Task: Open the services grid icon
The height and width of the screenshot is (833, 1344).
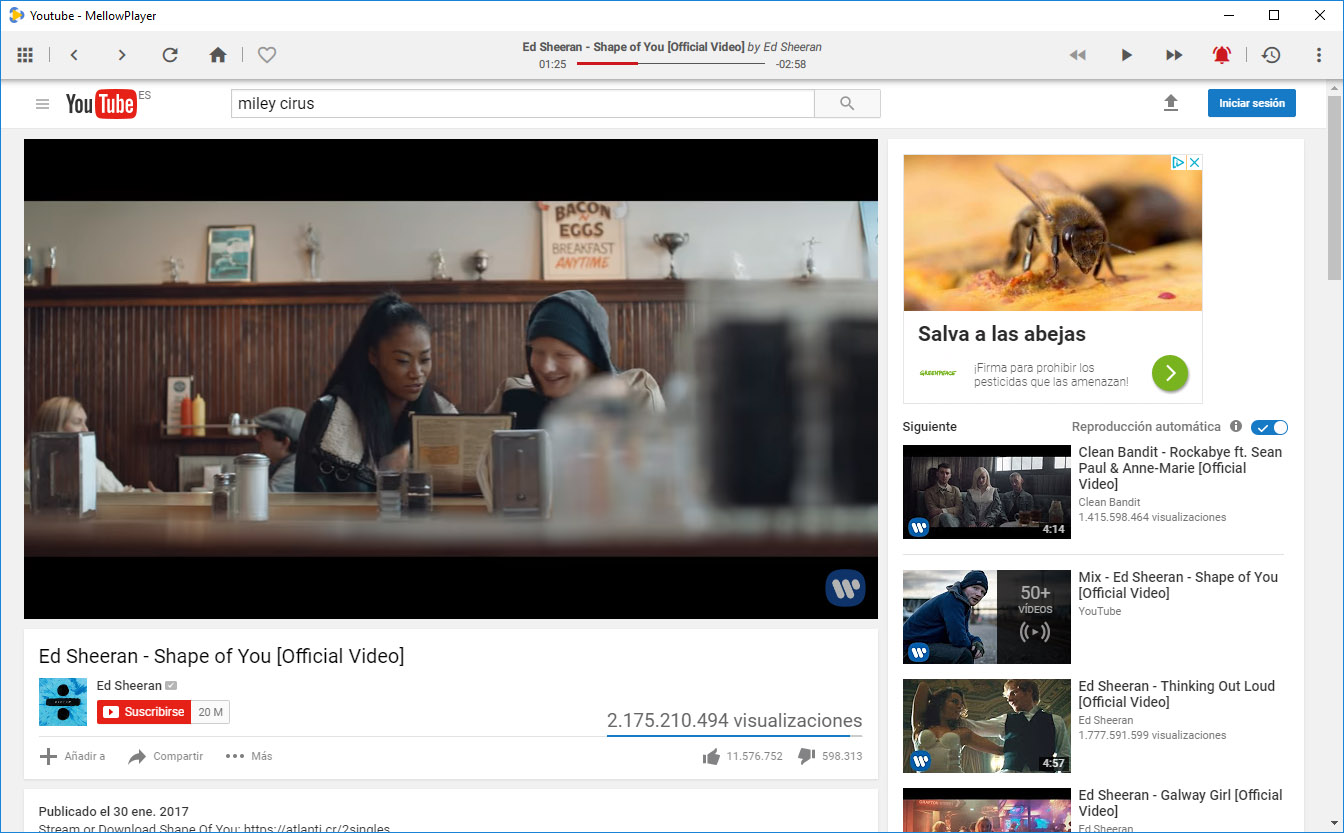Action: 26,55
